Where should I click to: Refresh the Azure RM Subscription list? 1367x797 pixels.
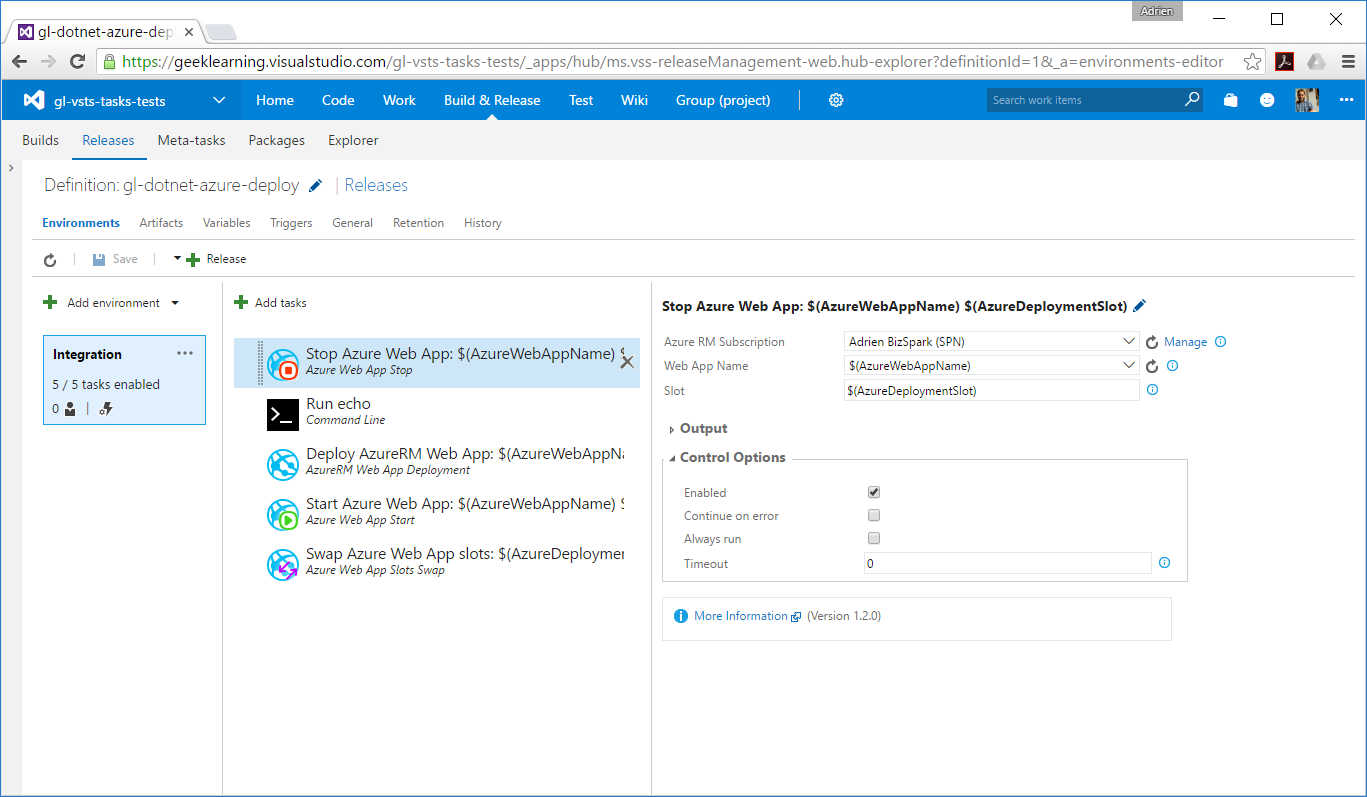point(1151,342)
